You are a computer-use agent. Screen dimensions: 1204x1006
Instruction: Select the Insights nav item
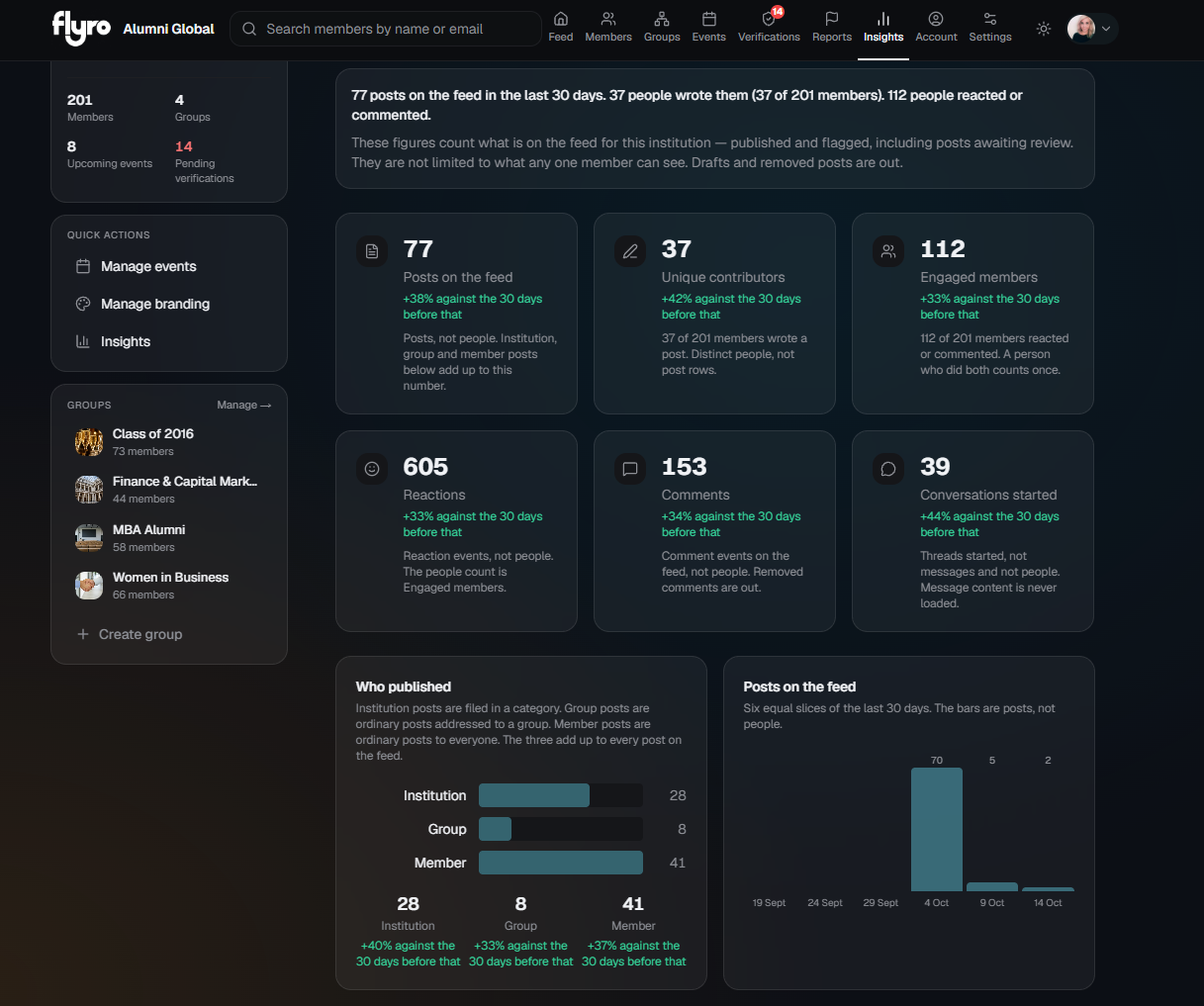pos(883,28)
